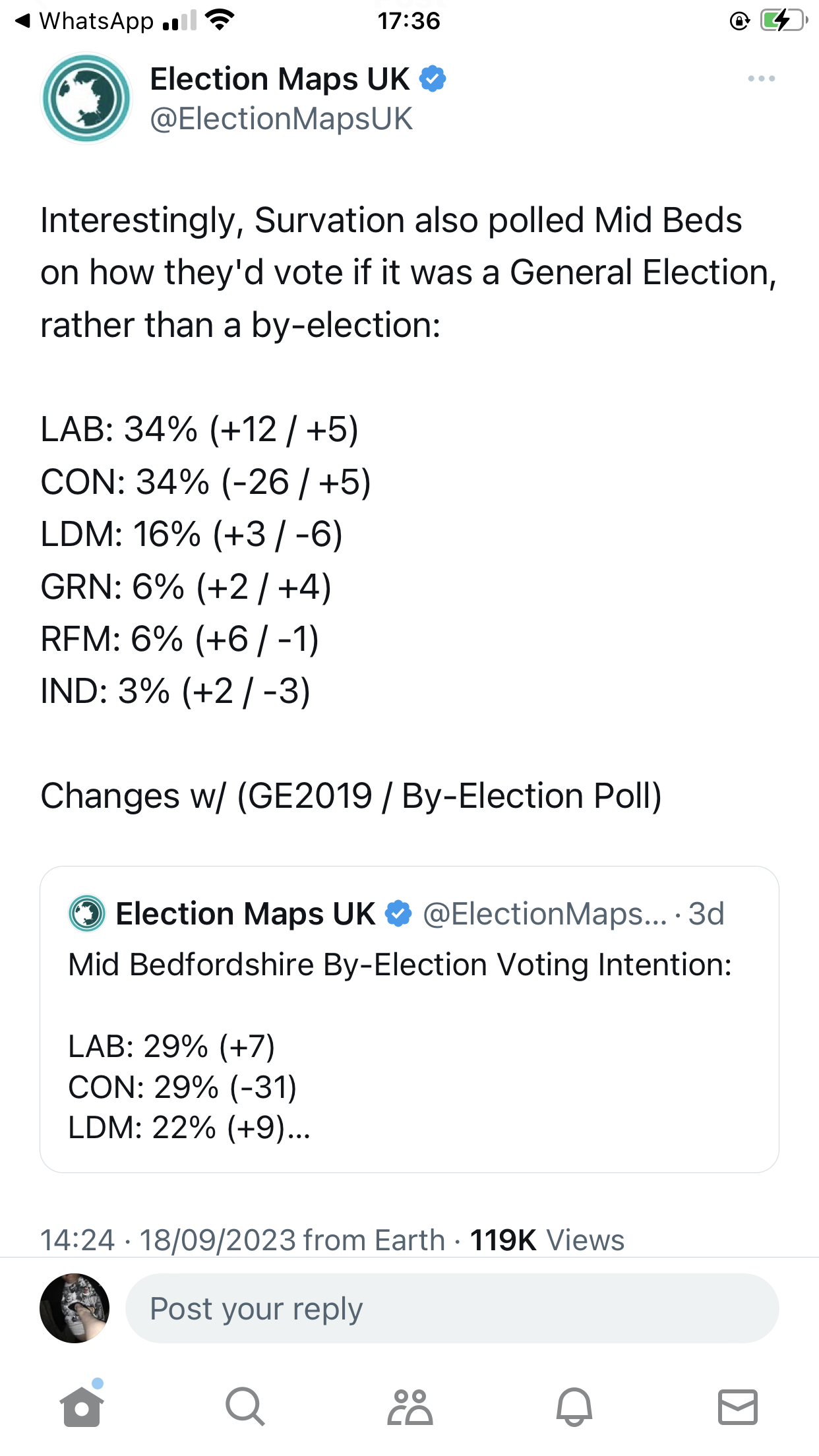Open the Search tab icon

[x=245, y=1407]
